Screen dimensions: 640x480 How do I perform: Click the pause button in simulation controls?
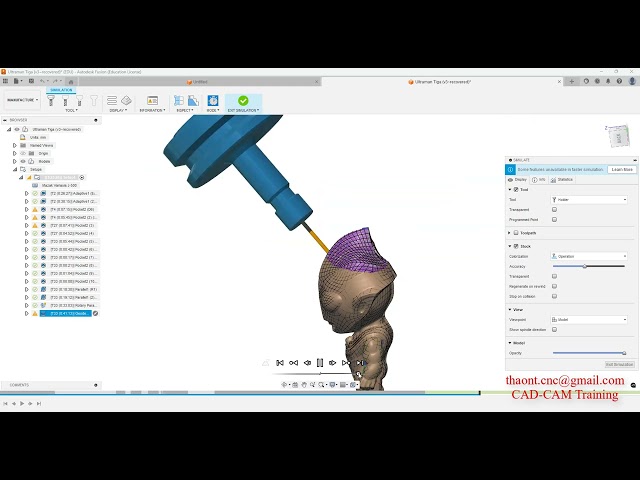(x=319, y=363)
